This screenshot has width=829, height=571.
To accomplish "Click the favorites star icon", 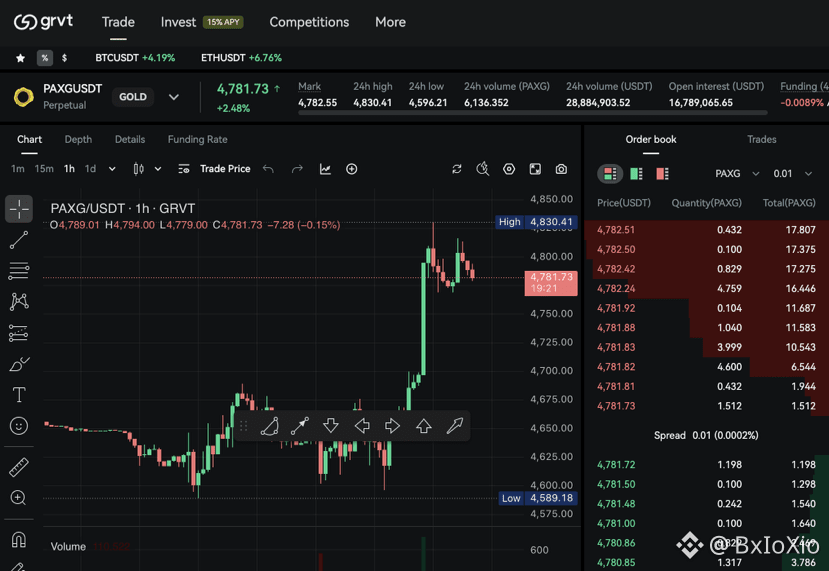I will (x=21, y=58).
